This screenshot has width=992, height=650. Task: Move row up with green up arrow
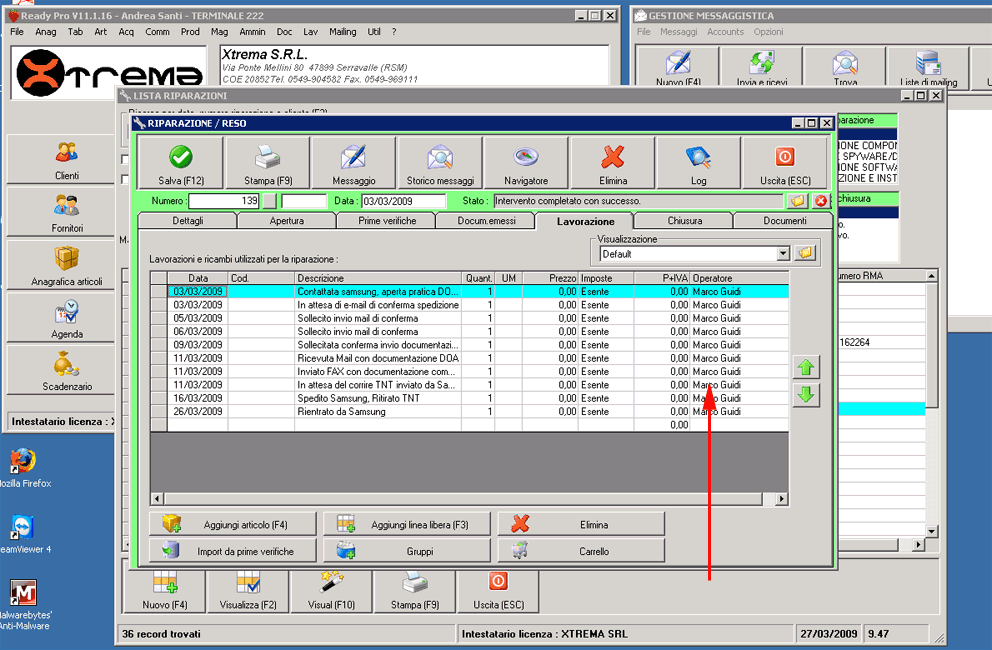tap(806, 367)
